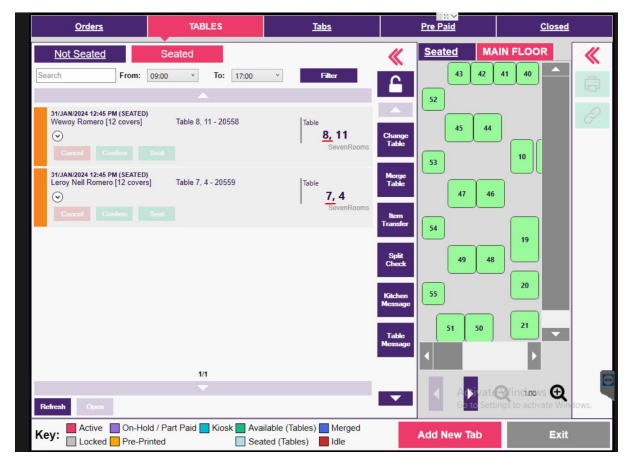Select table 19 on floor plan
This screenshot has width=631, height=456.
(524, 240)
